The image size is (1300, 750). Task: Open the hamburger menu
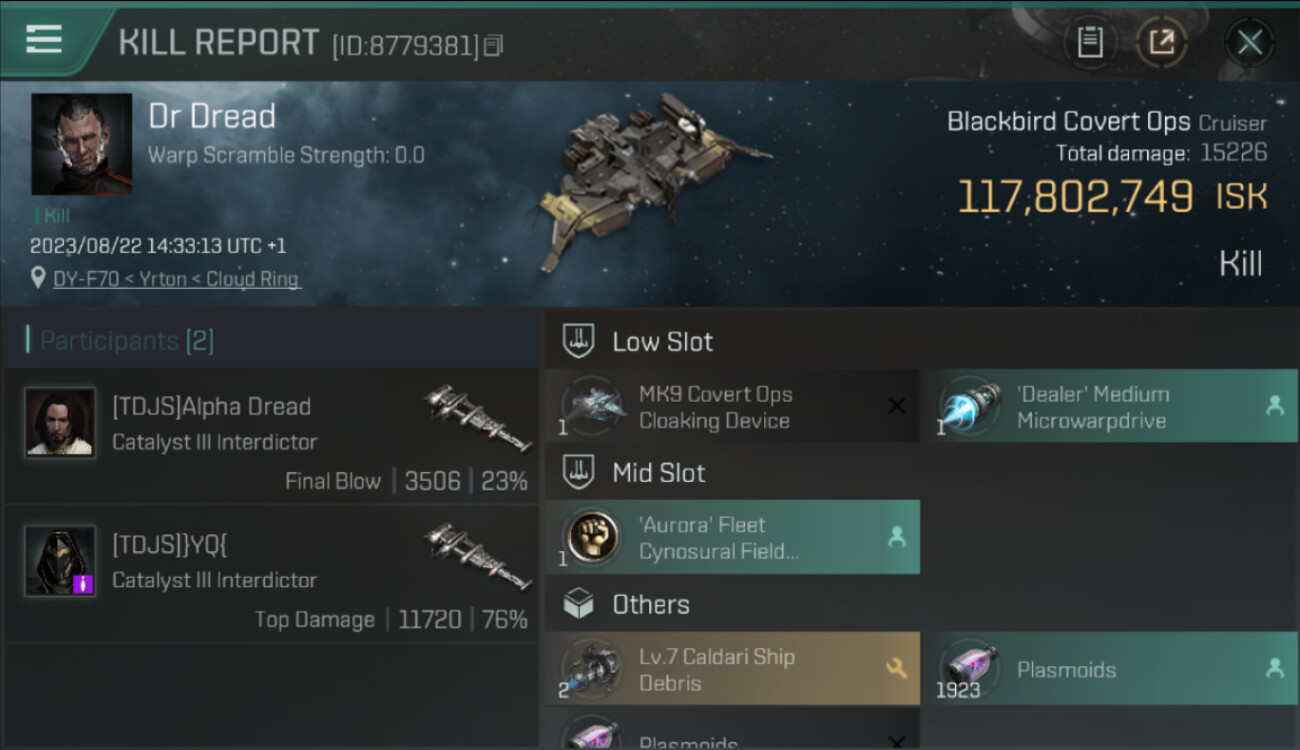[44, 40]
